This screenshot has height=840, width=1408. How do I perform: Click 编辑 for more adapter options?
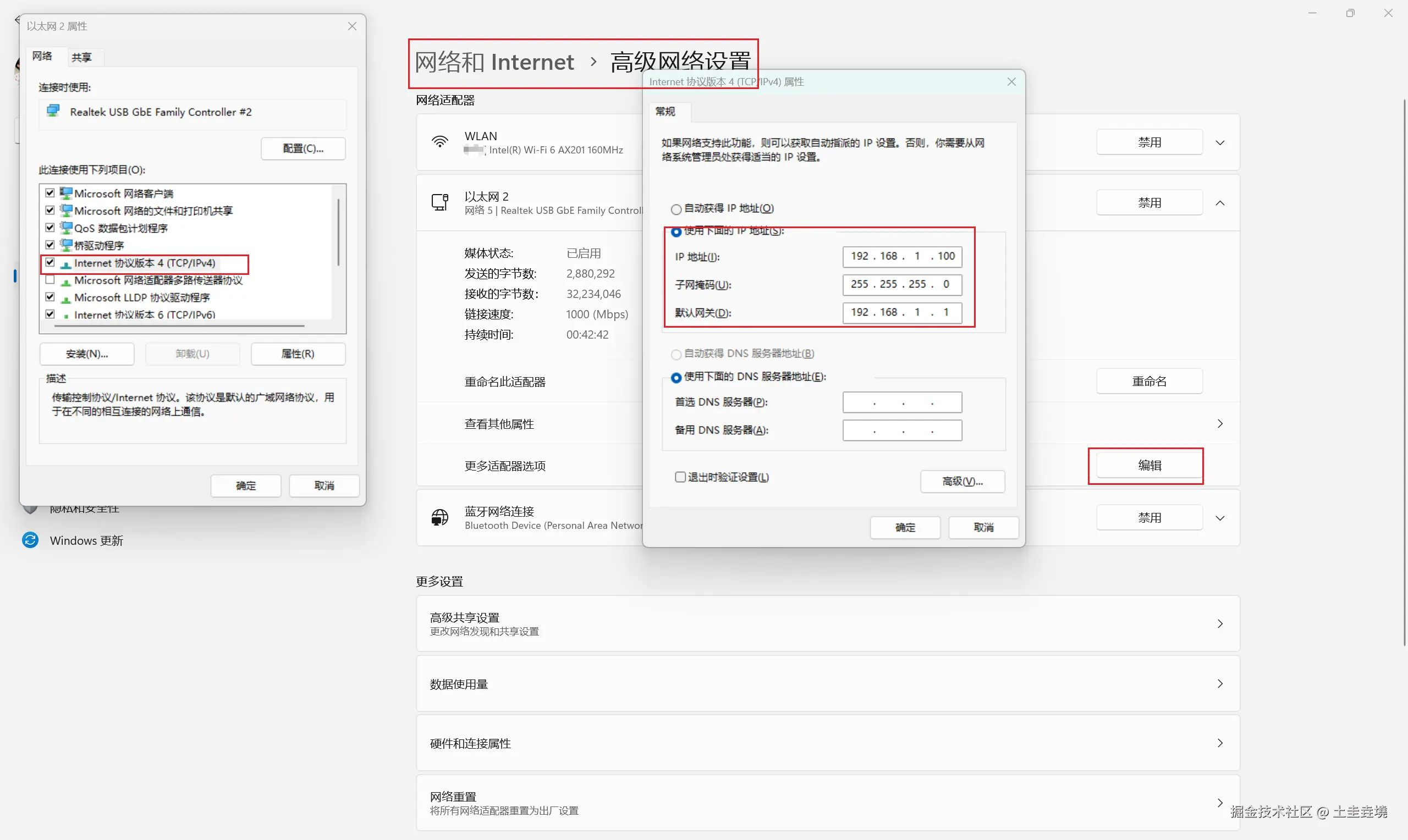(1149, 465)
